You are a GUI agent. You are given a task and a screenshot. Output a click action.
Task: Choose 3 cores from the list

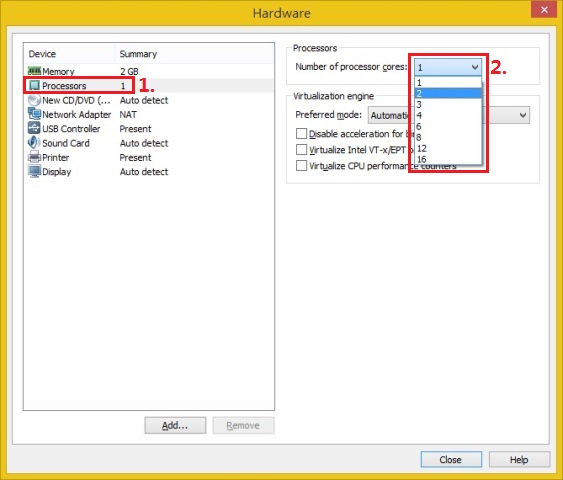coord(448,104)
